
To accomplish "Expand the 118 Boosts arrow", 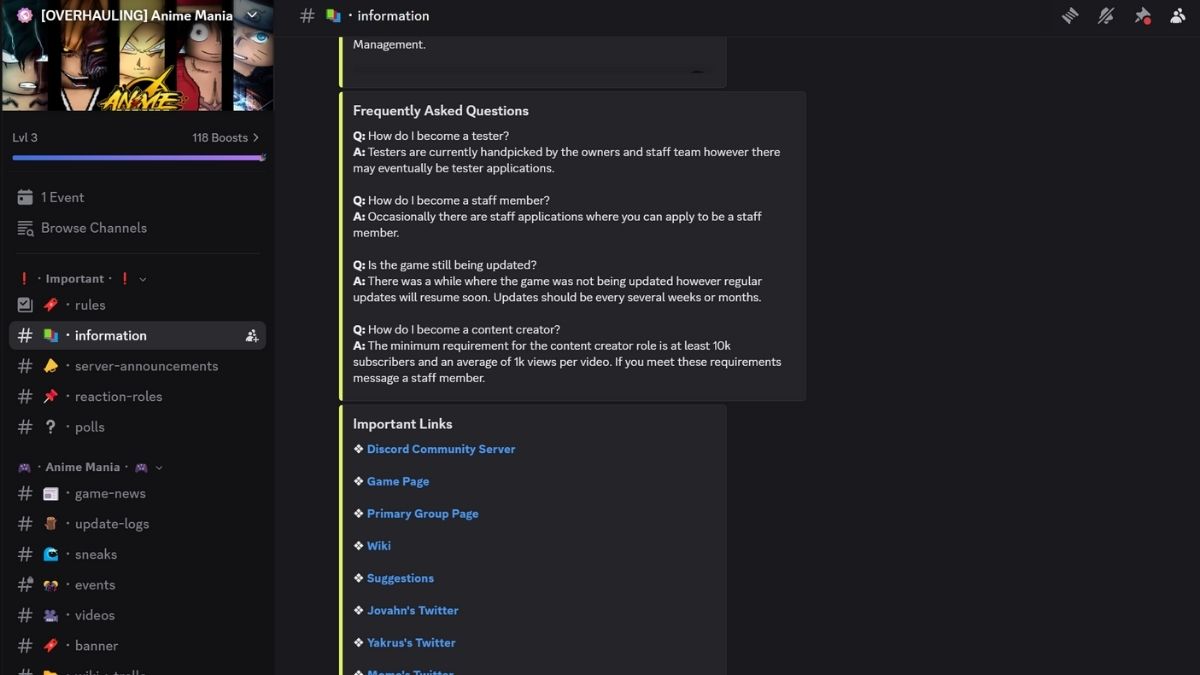I will click(256, 138).
